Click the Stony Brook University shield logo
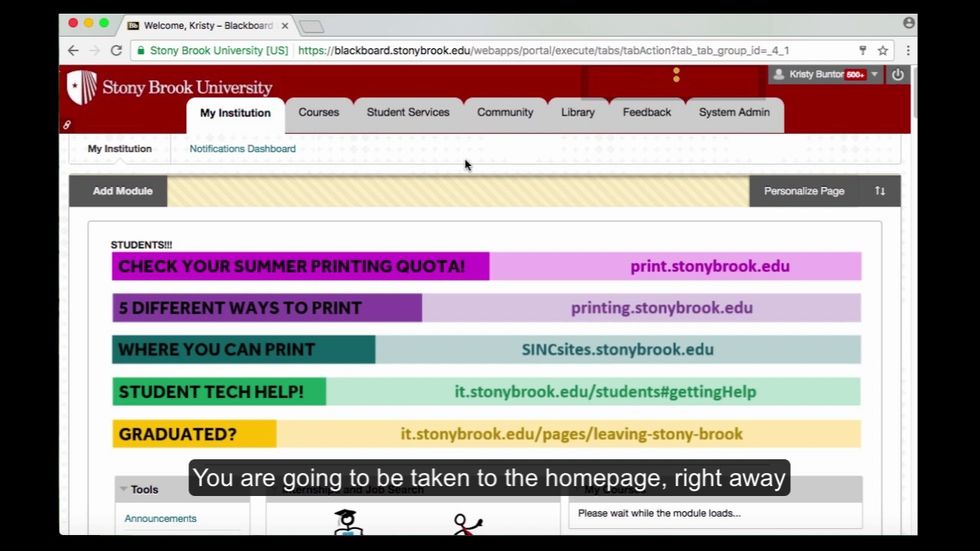 click(x=82, y=88)
